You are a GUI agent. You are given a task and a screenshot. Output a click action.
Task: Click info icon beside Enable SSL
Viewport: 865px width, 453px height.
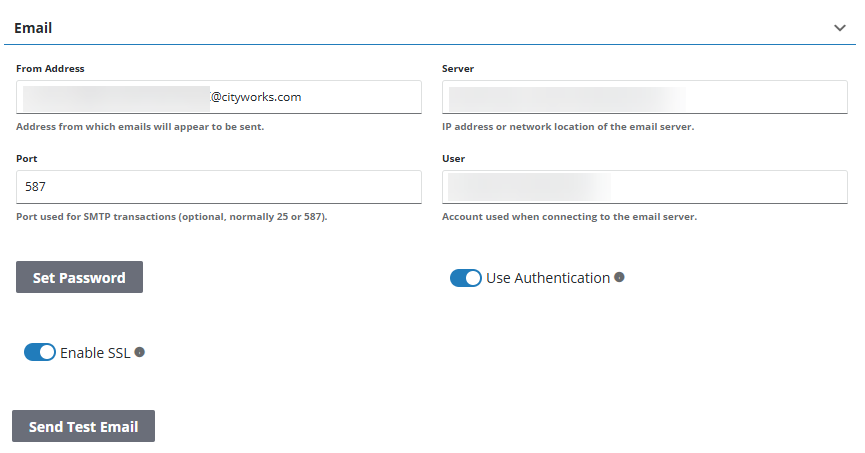[140, 352]
